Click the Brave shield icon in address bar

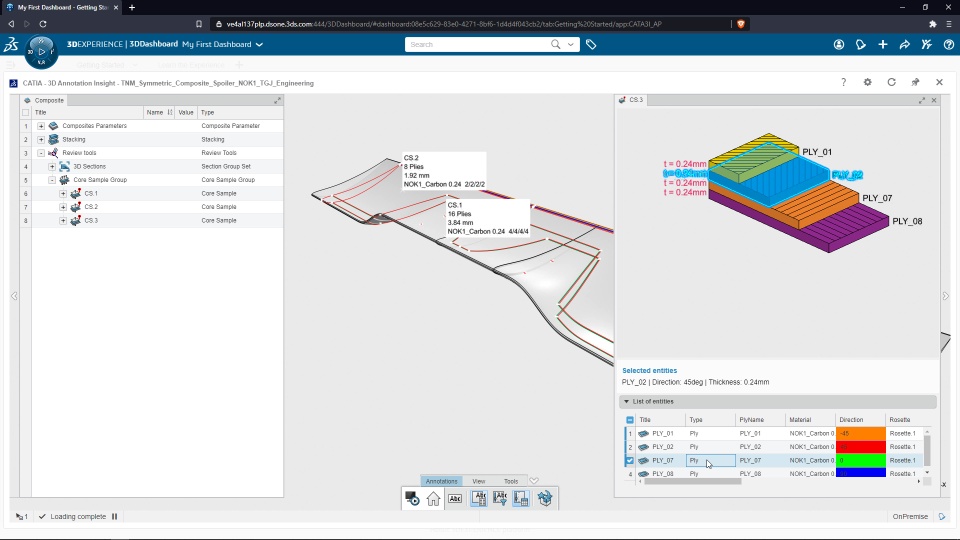pyautogui.click(x=741, y=24)
